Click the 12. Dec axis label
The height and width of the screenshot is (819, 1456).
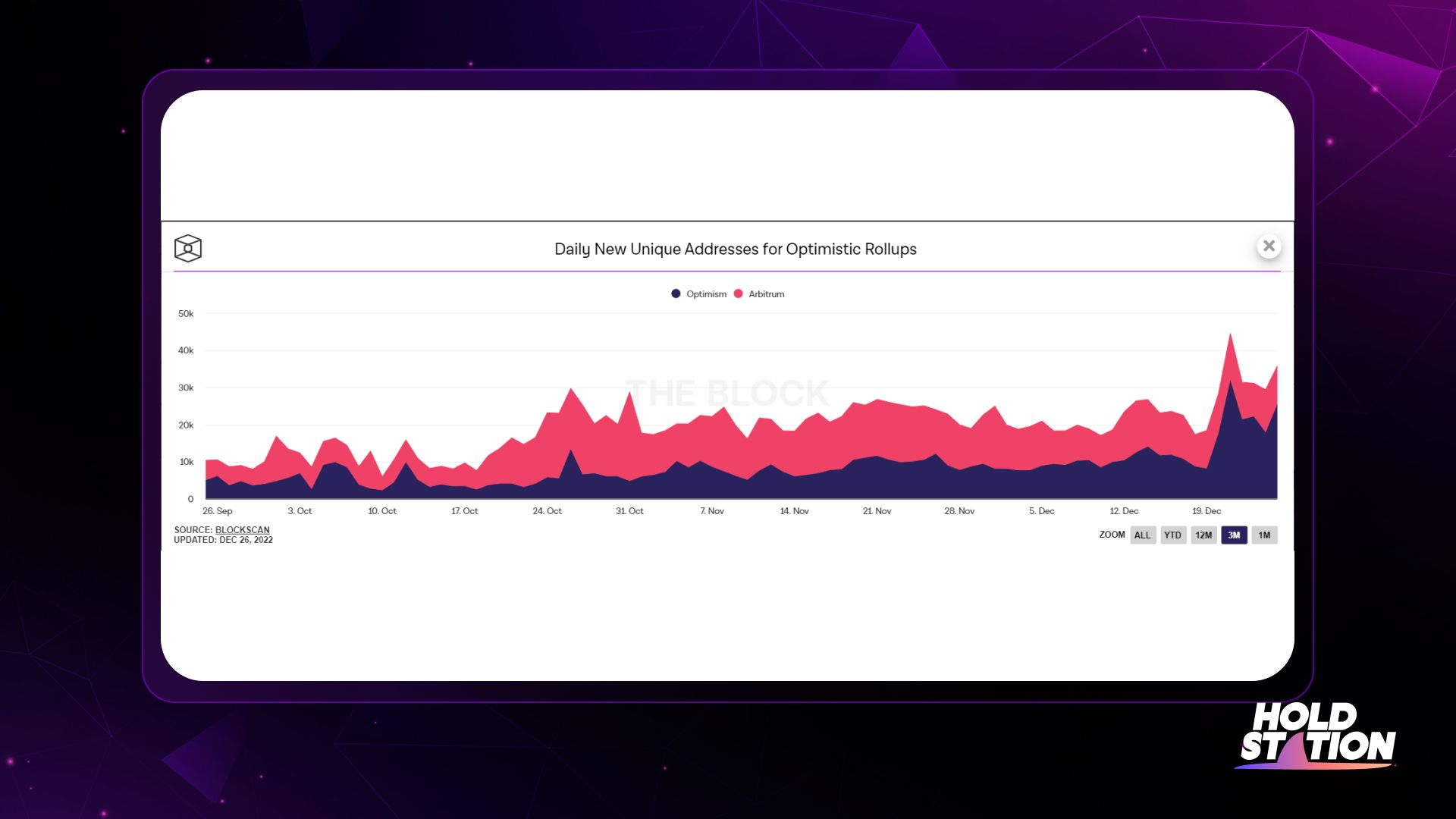1124,511
